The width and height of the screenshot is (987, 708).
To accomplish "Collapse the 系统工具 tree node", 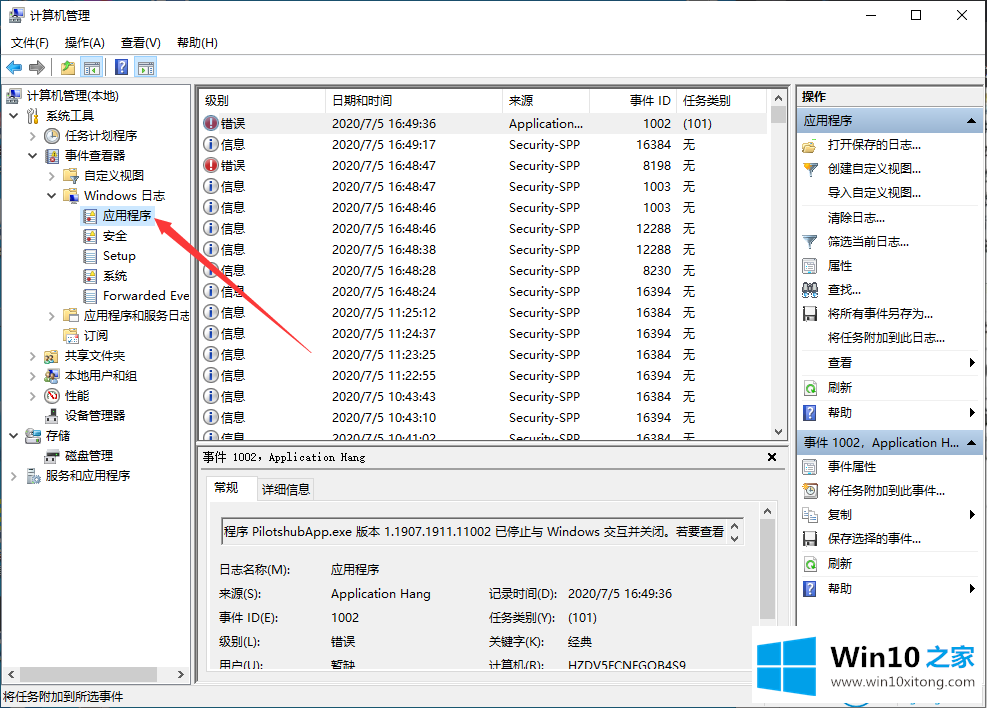I will 14,116.
